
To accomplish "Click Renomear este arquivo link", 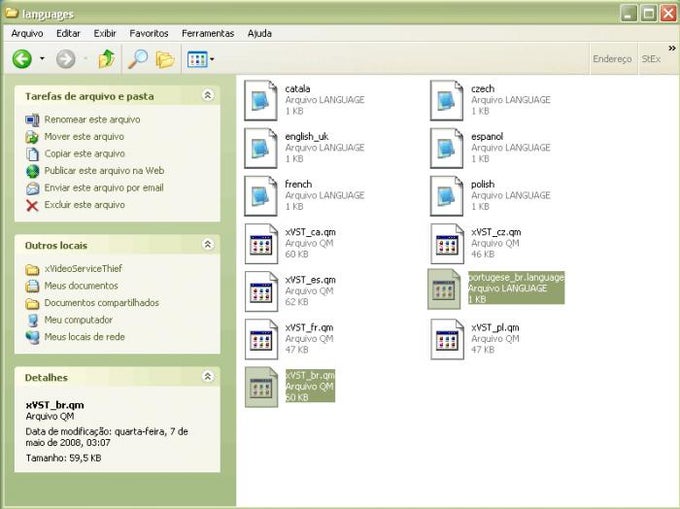I will tap(92, 119).
